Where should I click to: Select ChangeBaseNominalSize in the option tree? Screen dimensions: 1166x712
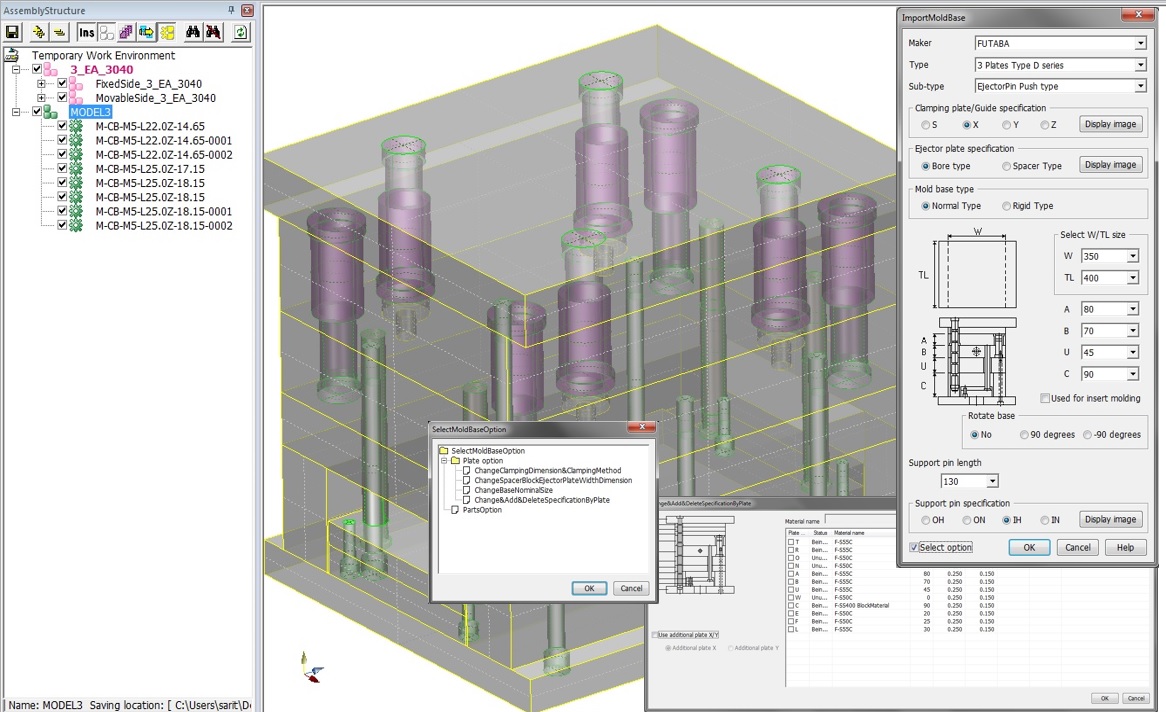513,490
